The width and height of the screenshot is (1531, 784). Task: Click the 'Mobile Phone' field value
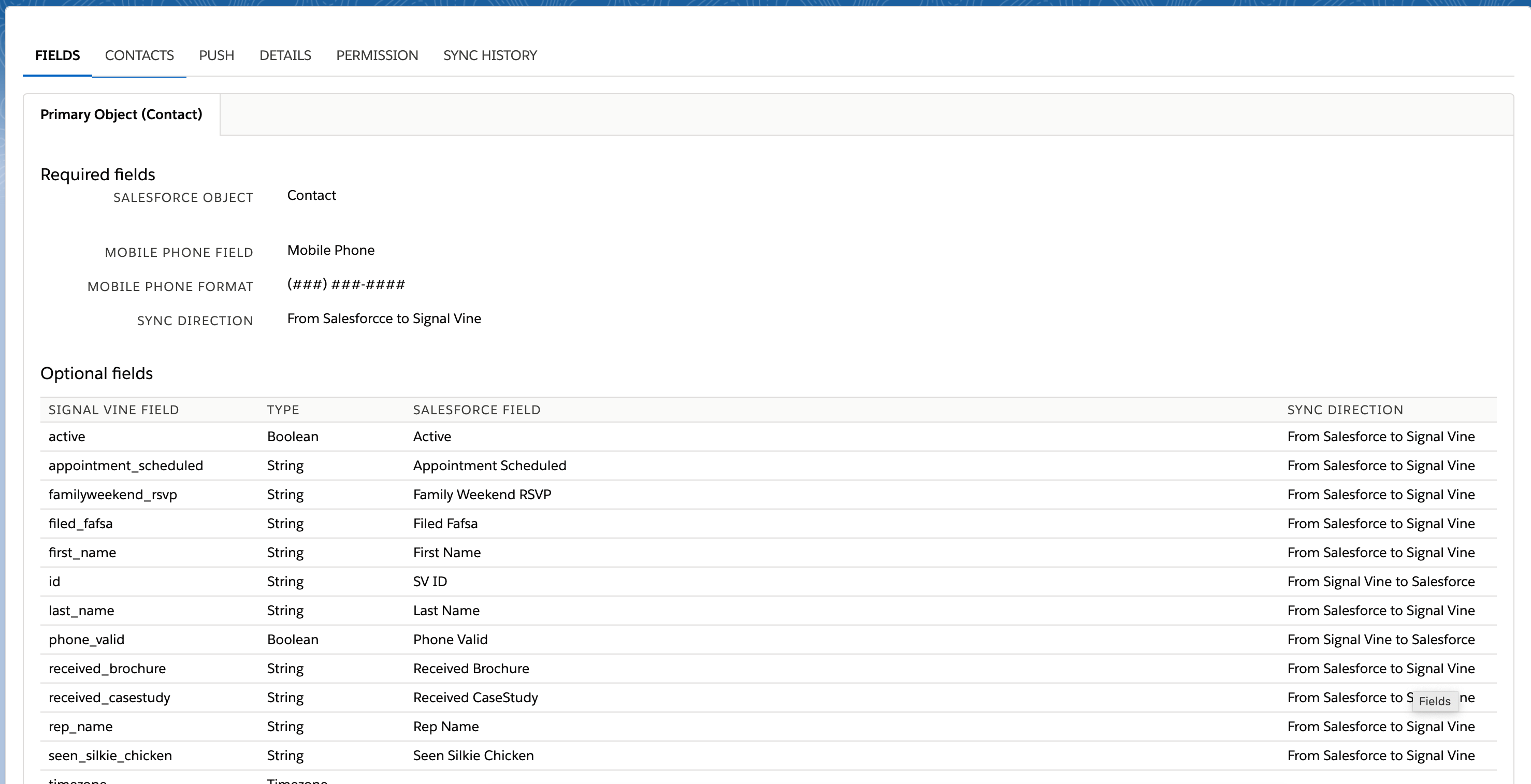pos(331,250)
